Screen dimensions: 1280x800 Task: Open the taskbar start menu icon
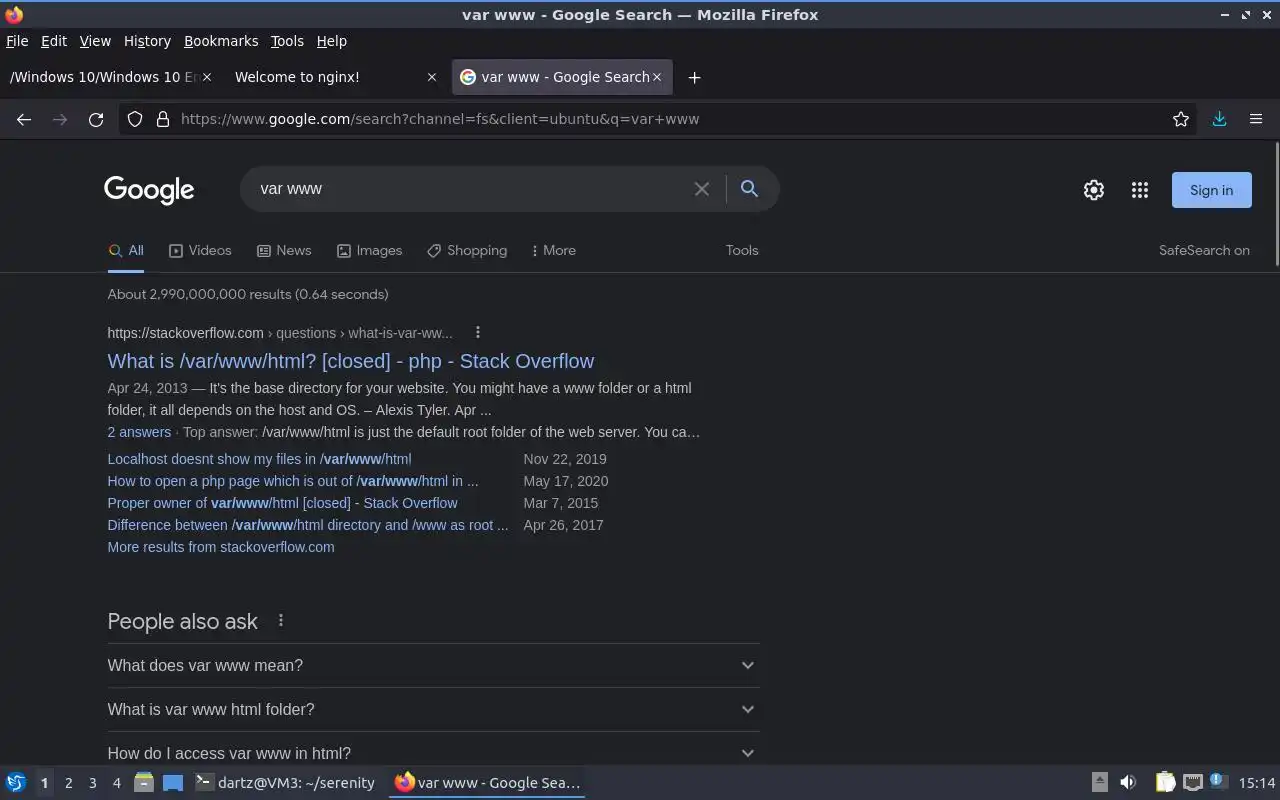click(15, 782)
